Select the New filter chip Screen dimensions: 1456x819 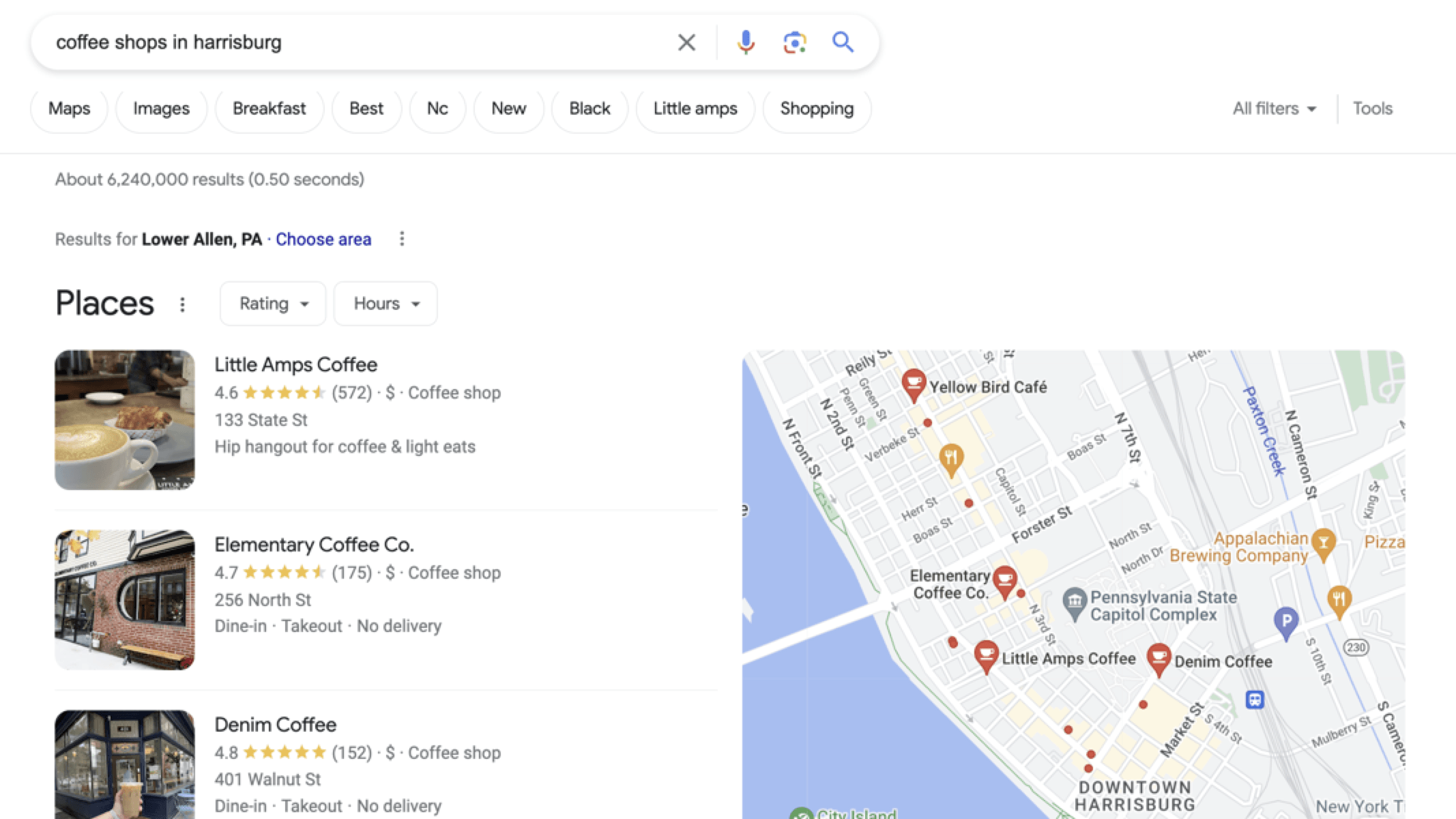click(x=509, y=109)
